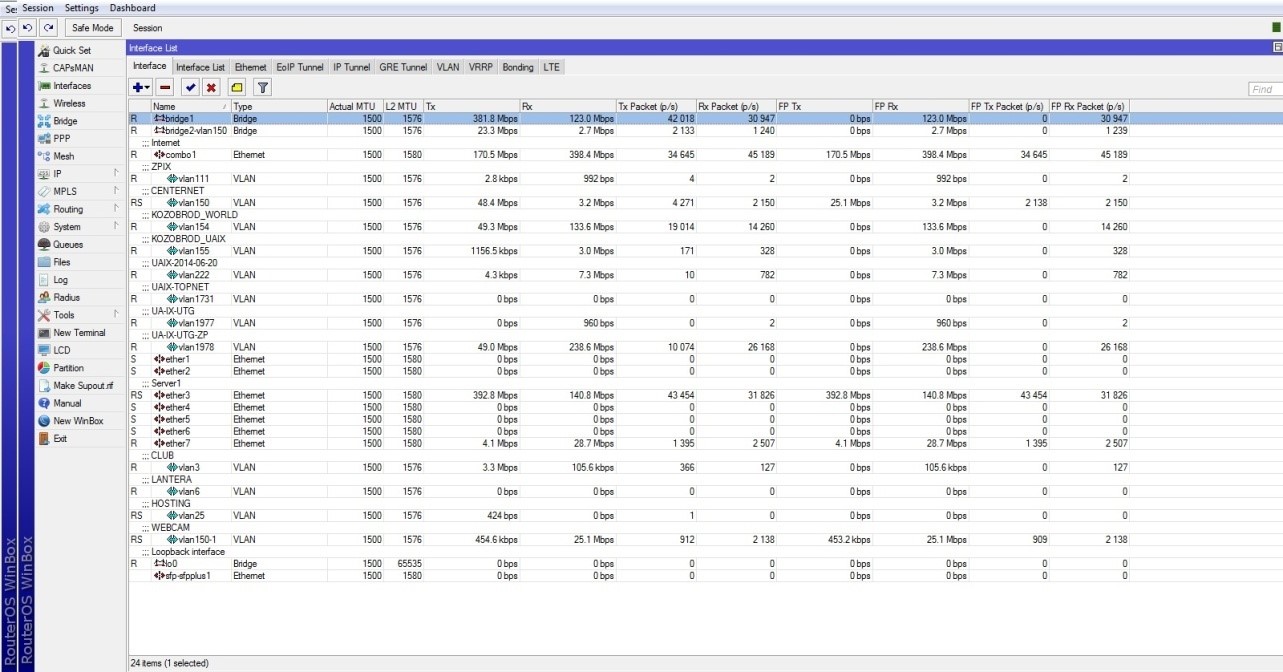
Task: Click the Redo arrow in top toolbar
Action: [48, 28]
